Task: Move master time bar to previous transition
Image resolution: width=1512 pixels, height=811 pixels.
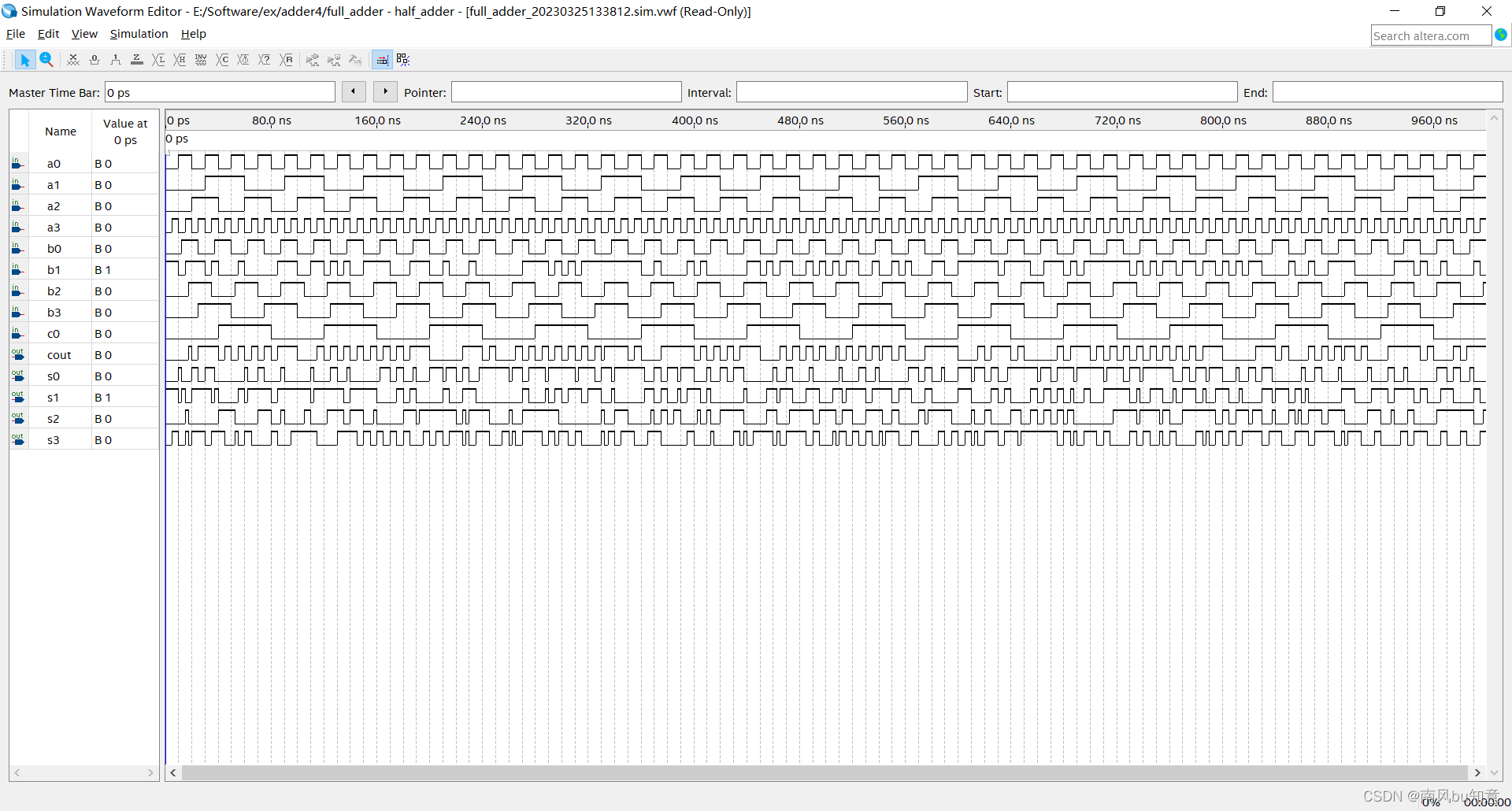Action: coord(354,91)
